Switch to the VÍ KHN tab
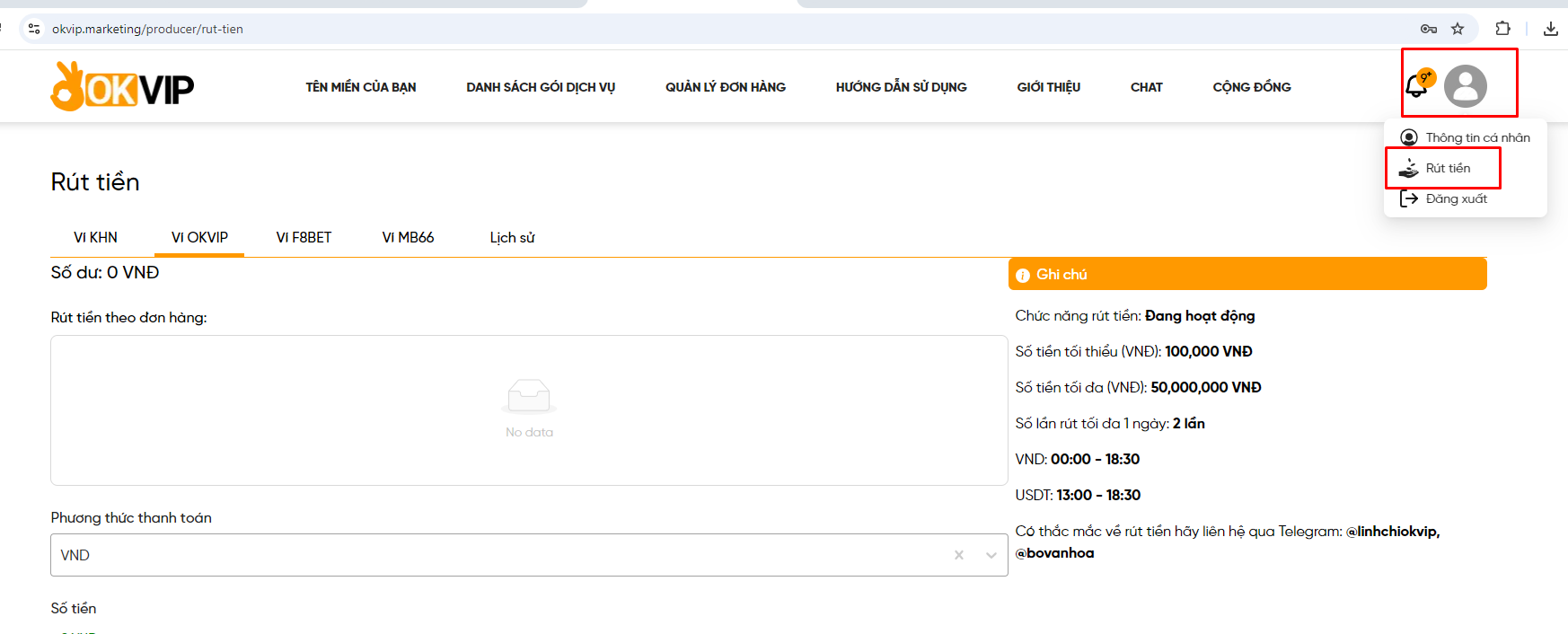1568x634 pixels. (x=95, y=237)
